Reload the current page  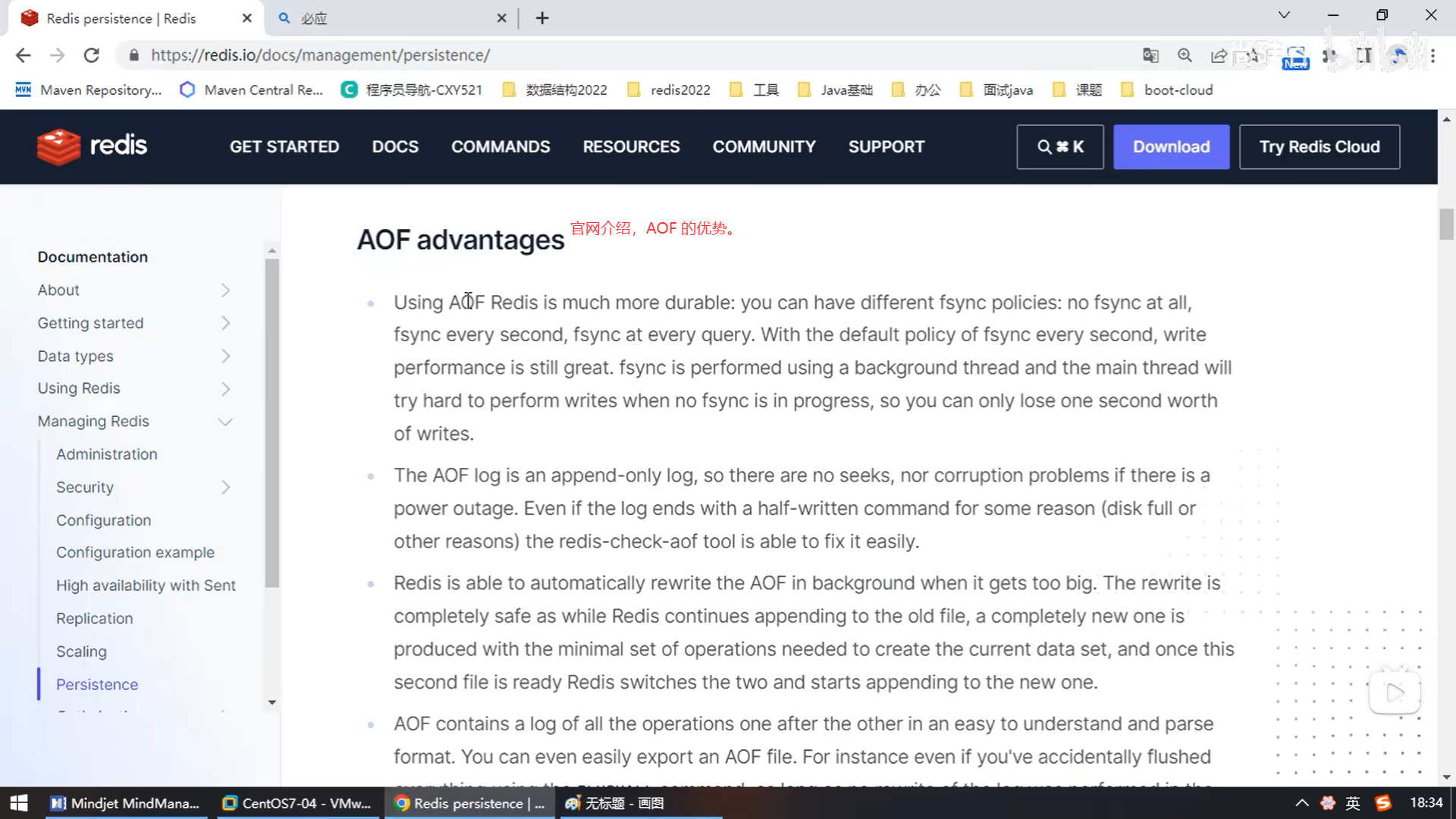[92, 55]
